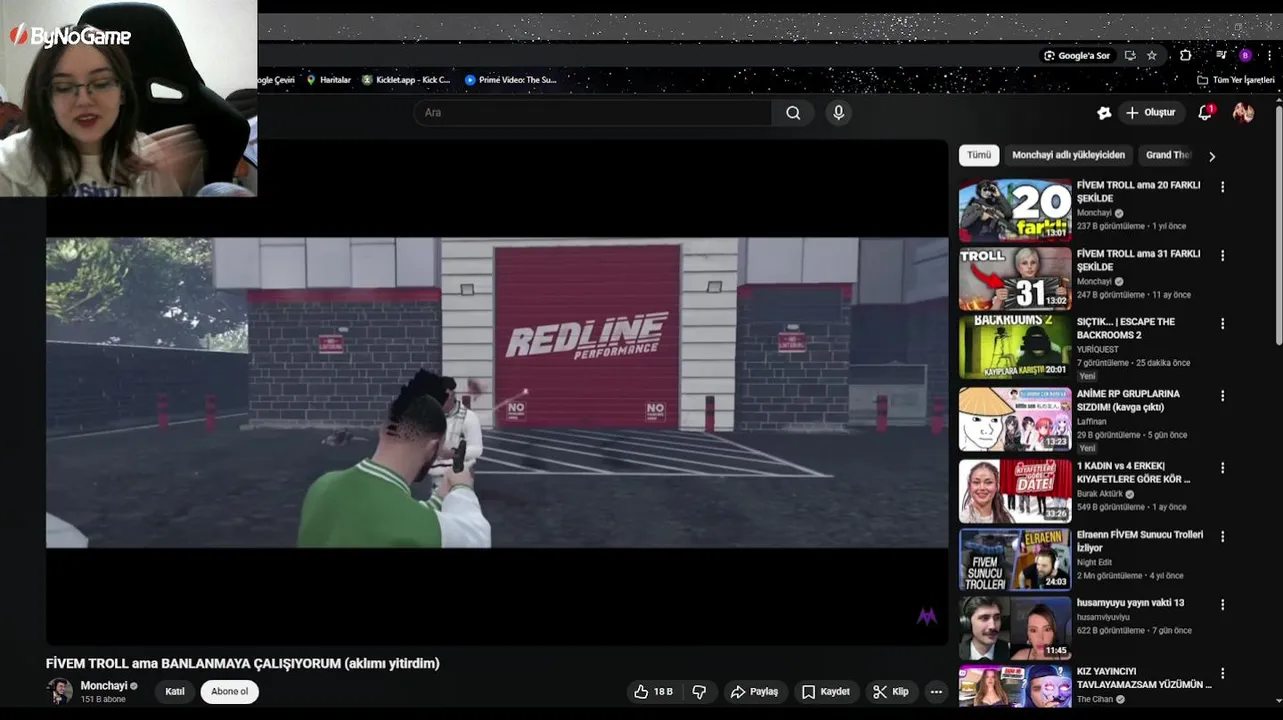Image resolution: width=1283 pixels, height=720 pixels.
Task: Select the Tümü filter chip
Action: (x=979, y=155)
